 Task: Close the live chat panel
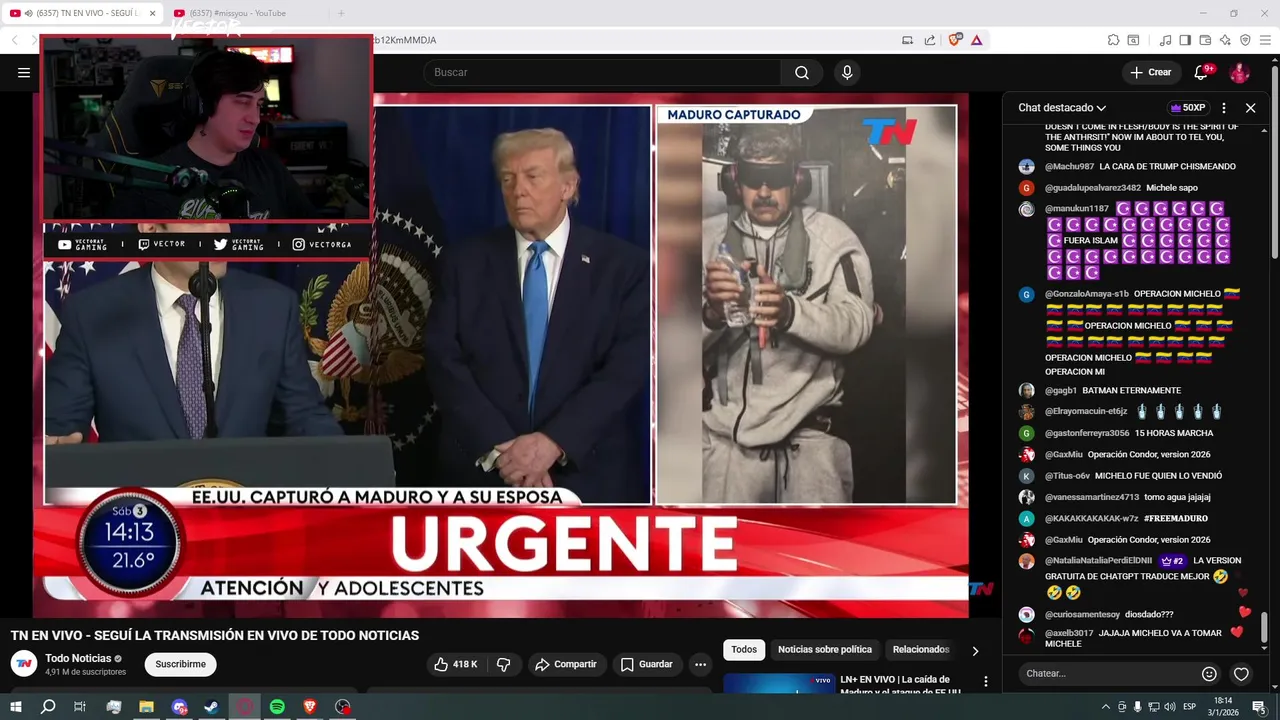click(x=1250, y=107)
